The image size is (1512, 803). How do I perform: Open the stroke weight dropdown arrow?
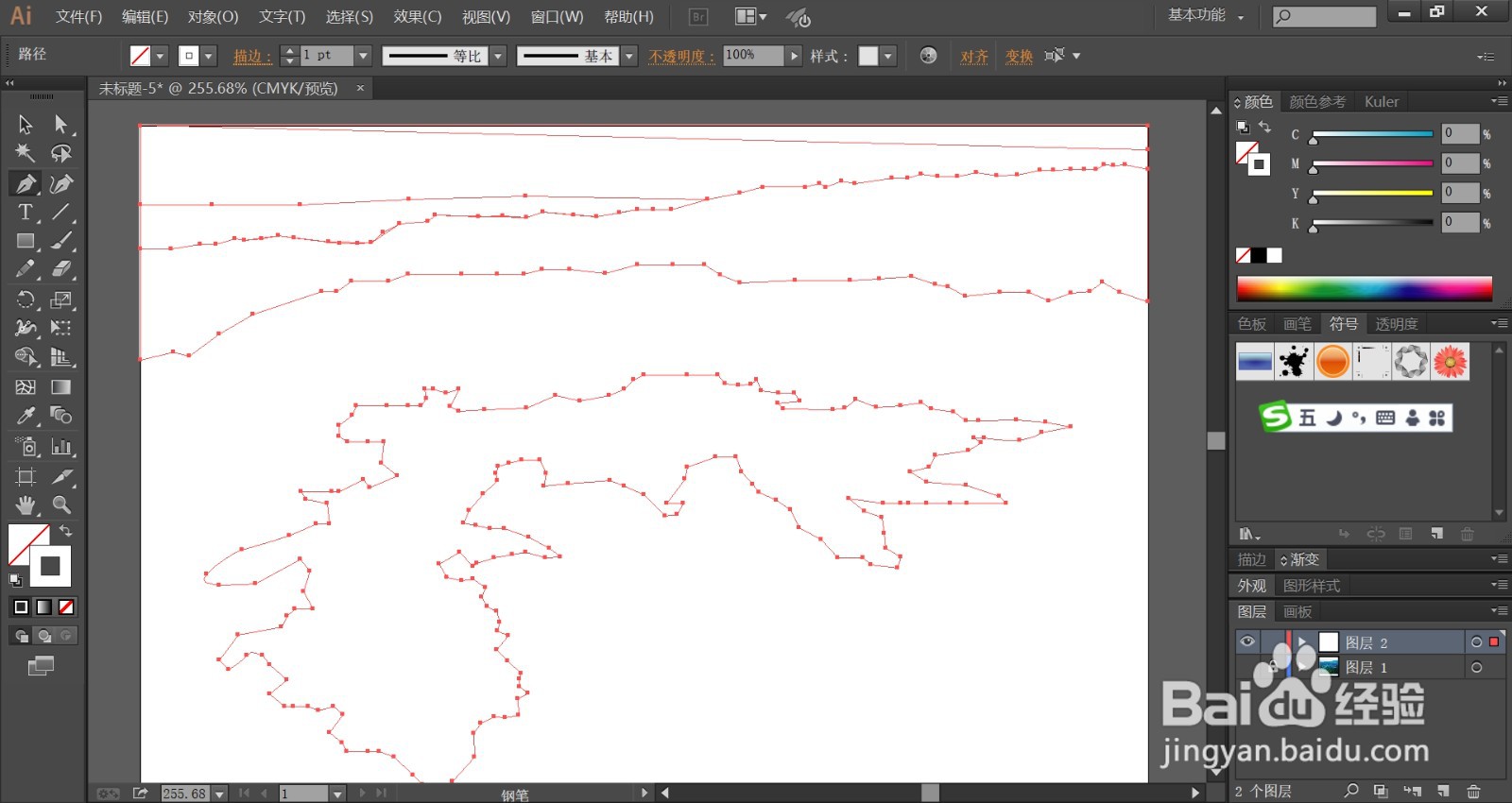click(x=362, y=56)
